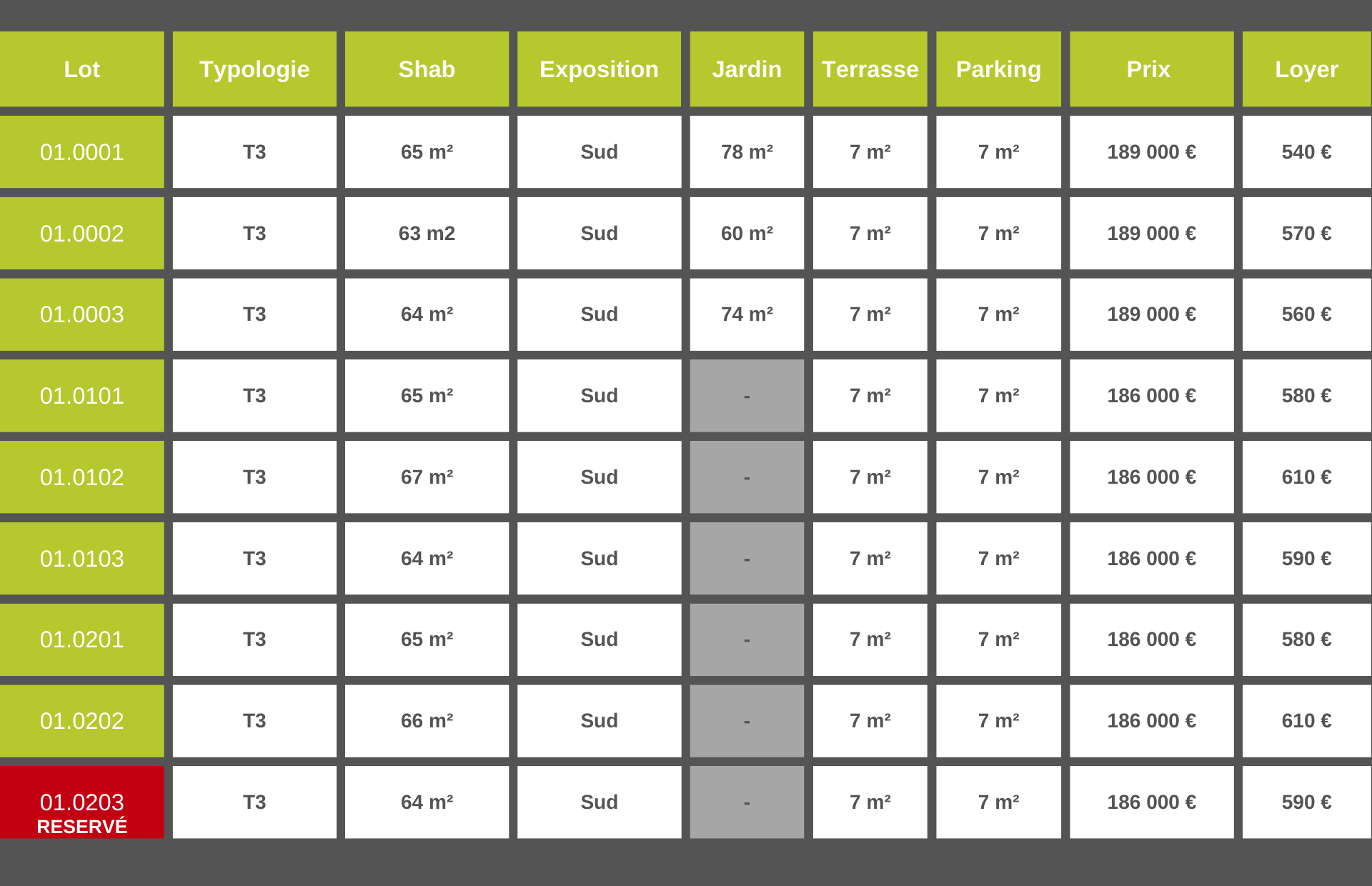Screen dimensions: 1372x886
Task: Select the 540 € Loyer cell
Action: click(1306, 152)
